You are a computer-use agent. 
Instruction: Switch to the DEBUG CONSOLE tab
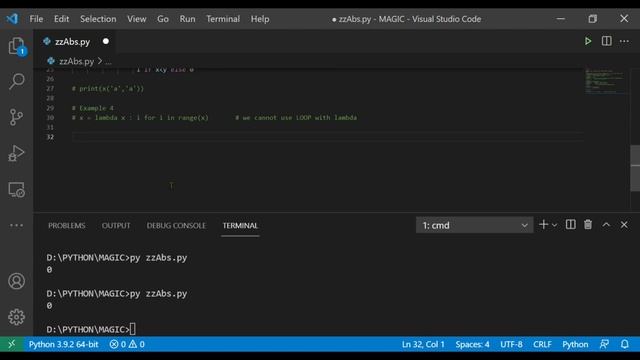176,225
